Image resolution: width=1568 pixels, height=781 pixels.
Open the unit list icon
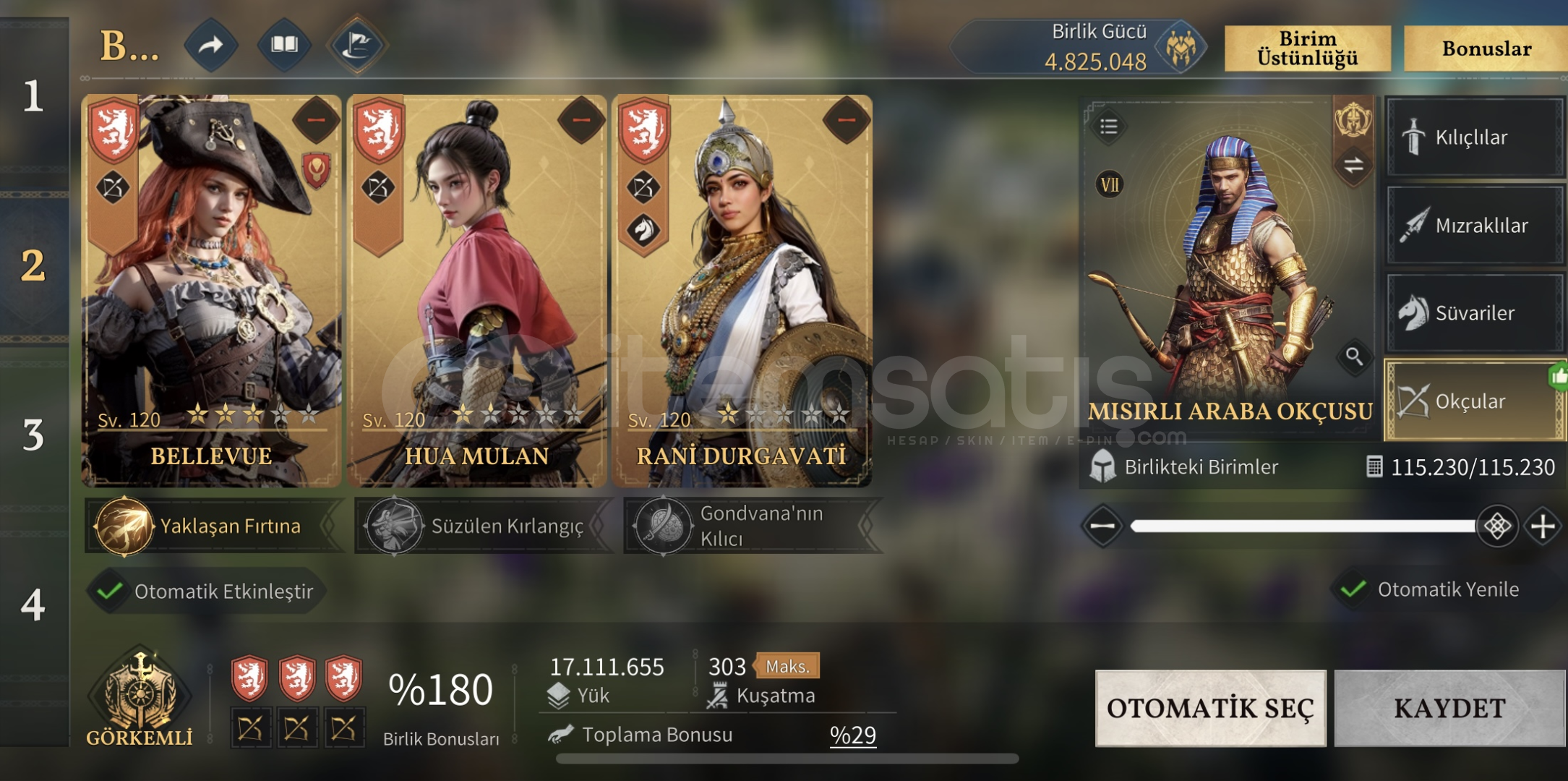tap(1108, 127)
